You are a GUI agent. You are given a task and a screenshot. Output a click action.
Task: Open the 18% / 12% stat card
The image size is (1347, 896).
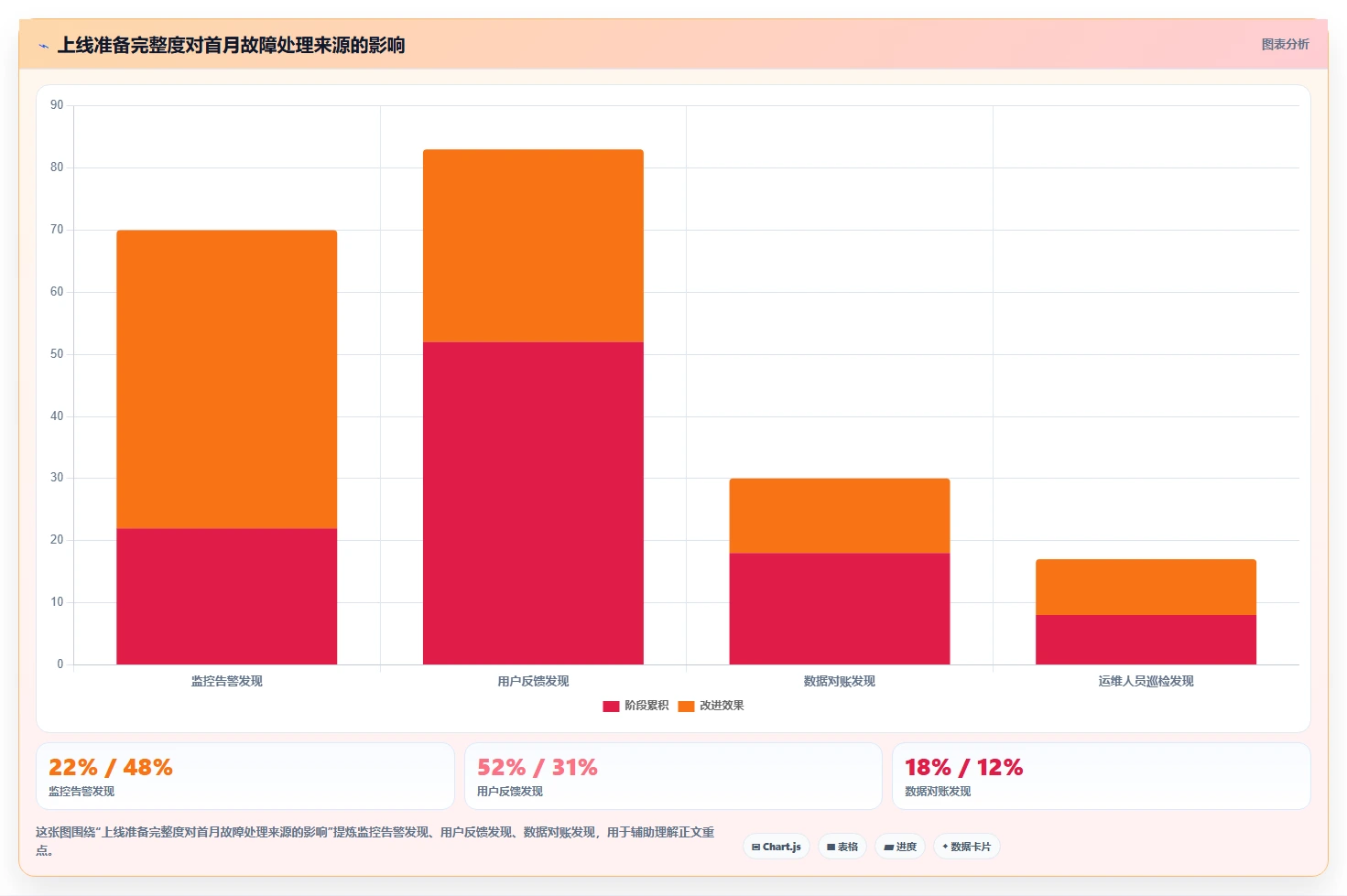tap(1102, 776)
